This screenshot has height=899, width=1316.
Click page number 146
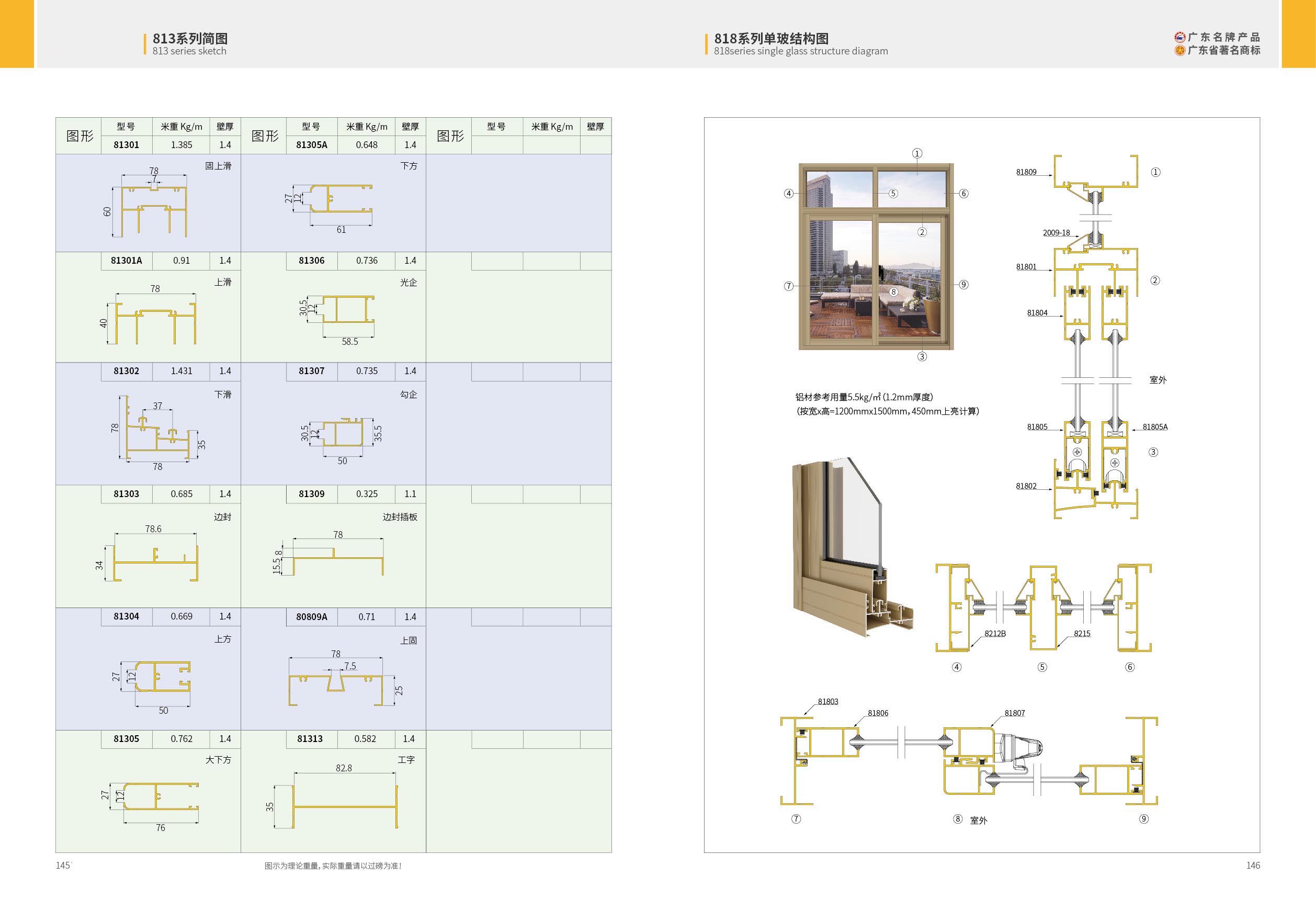click(x=1253, y=865)
